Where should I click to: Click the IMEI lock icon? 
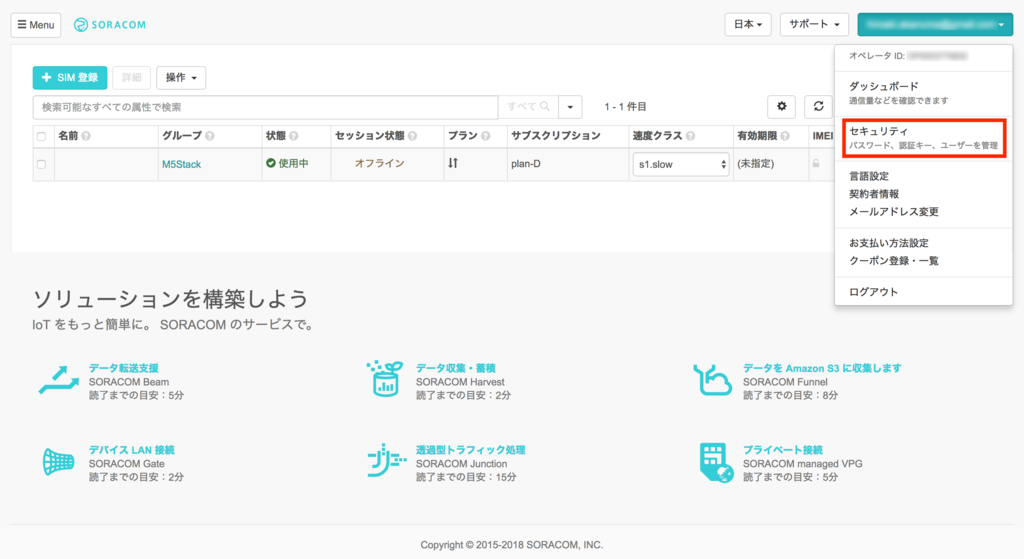click(816, 163)
